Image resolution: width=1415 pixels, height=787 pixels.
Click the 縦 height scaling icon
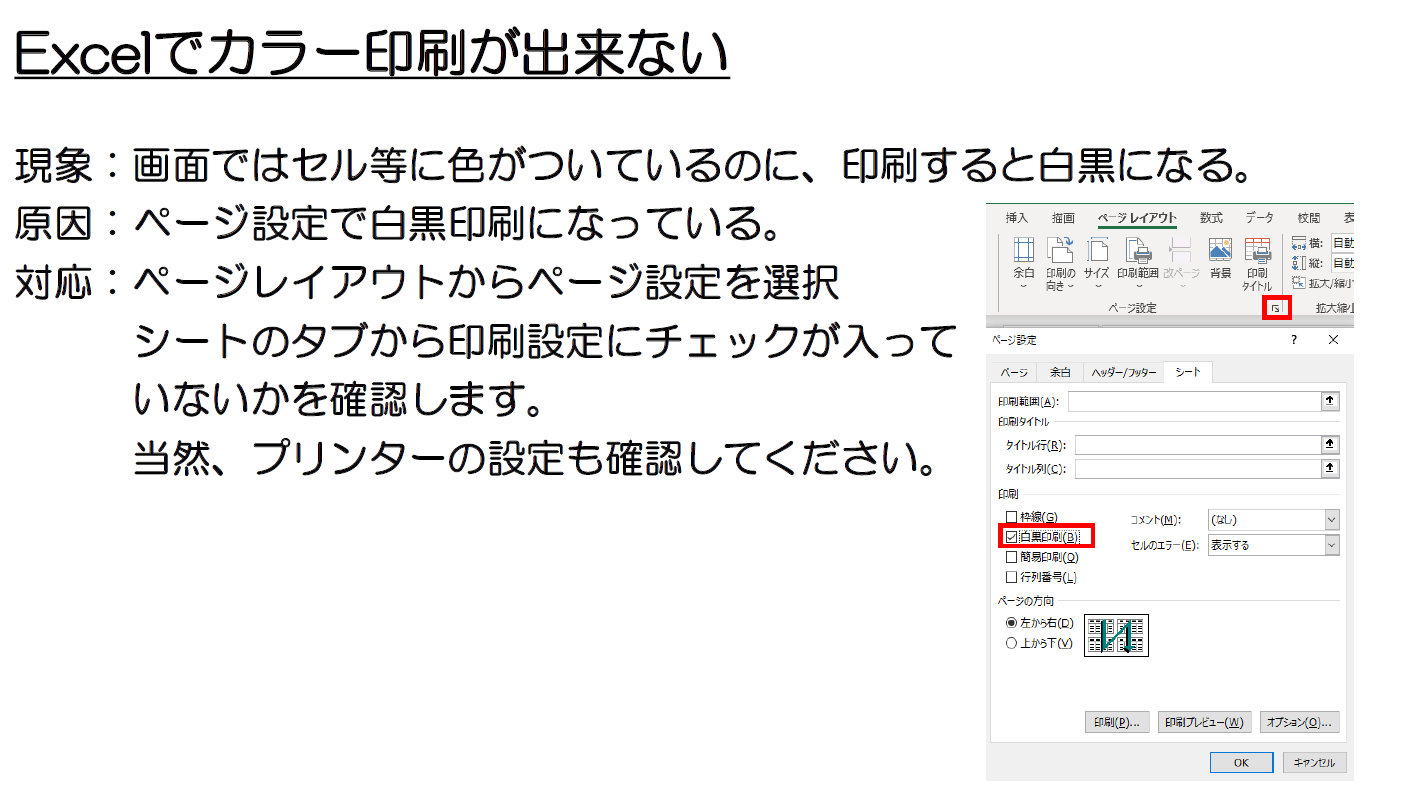[x=1300, y=263]
